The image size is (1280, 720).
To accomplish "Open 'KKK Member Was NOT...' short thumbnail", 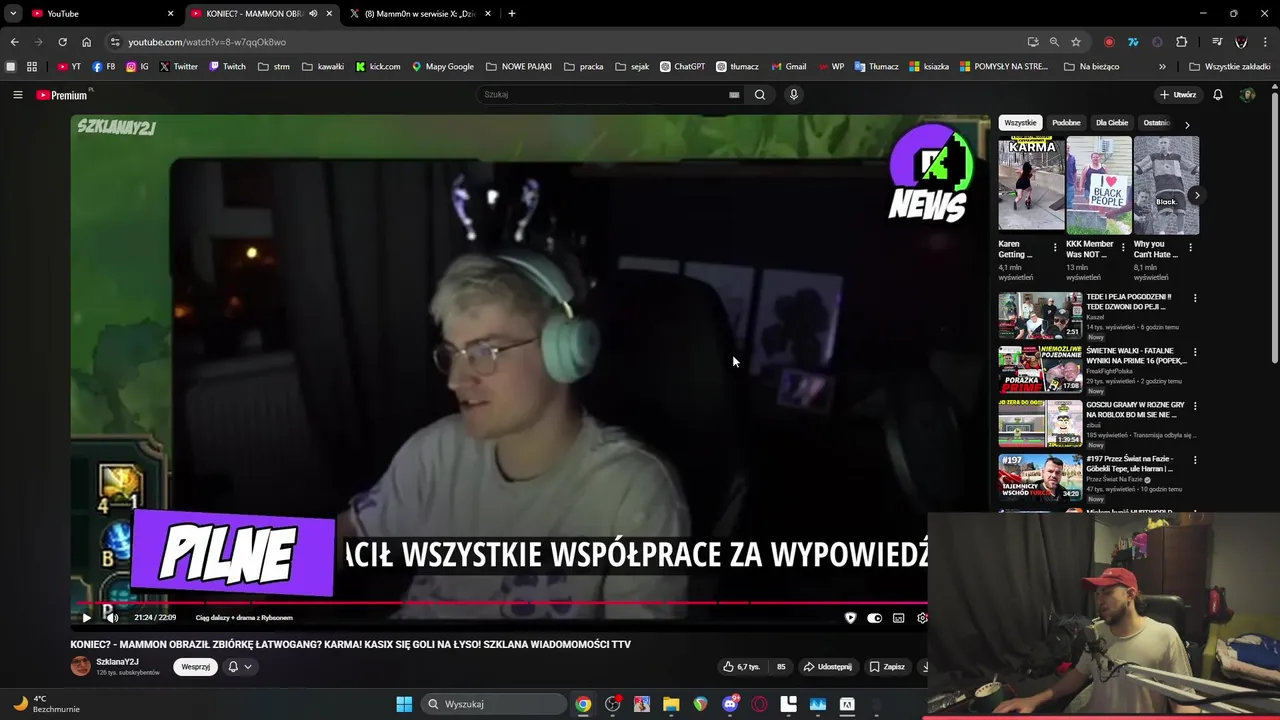I will tap(1099, 185).
